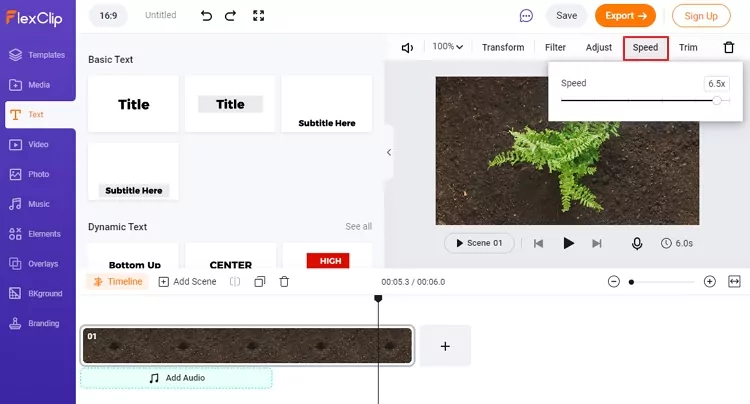This screenshot has width=750, height=404.
Task: Redo the last action
Action: [231, 16]
